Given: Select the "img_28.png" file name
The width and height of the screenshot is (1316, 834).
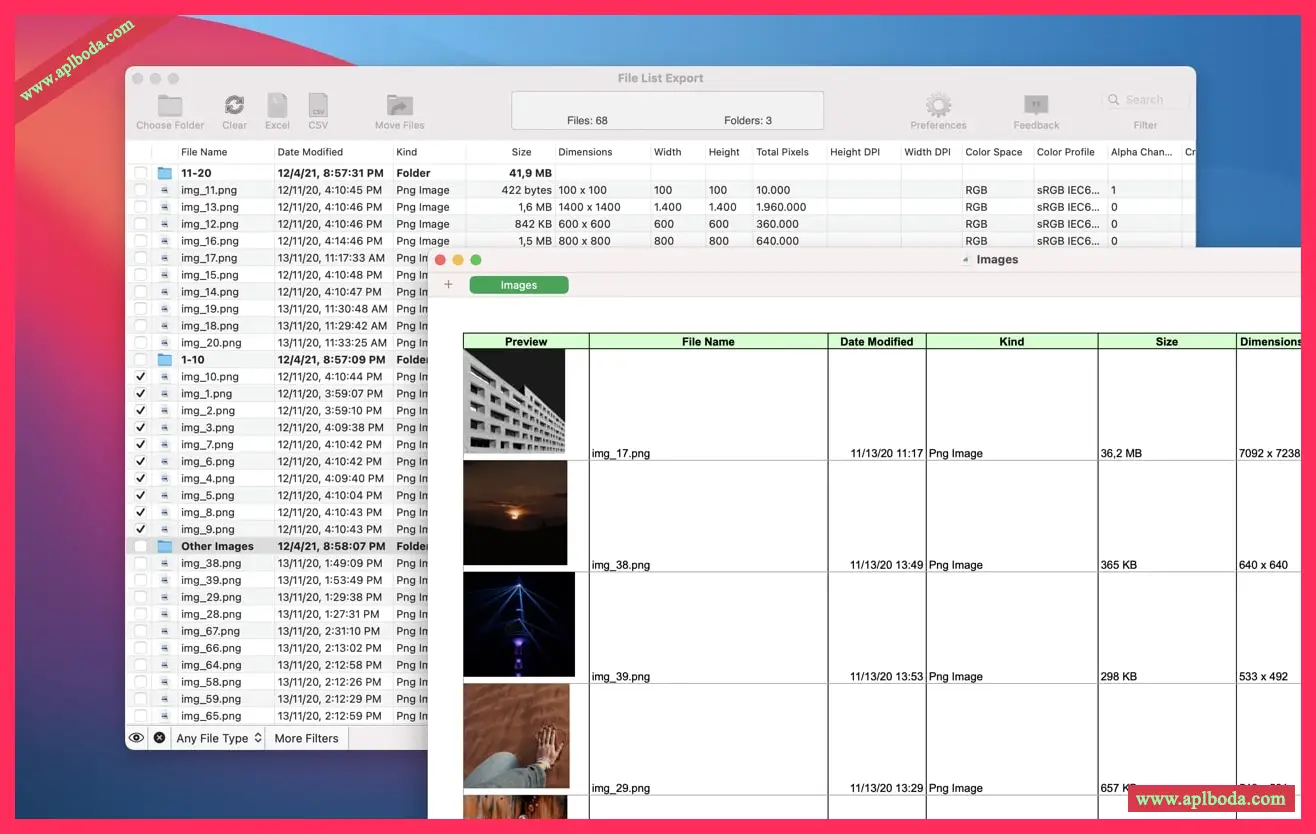Looking at the screenshot, I should (211, 615).
